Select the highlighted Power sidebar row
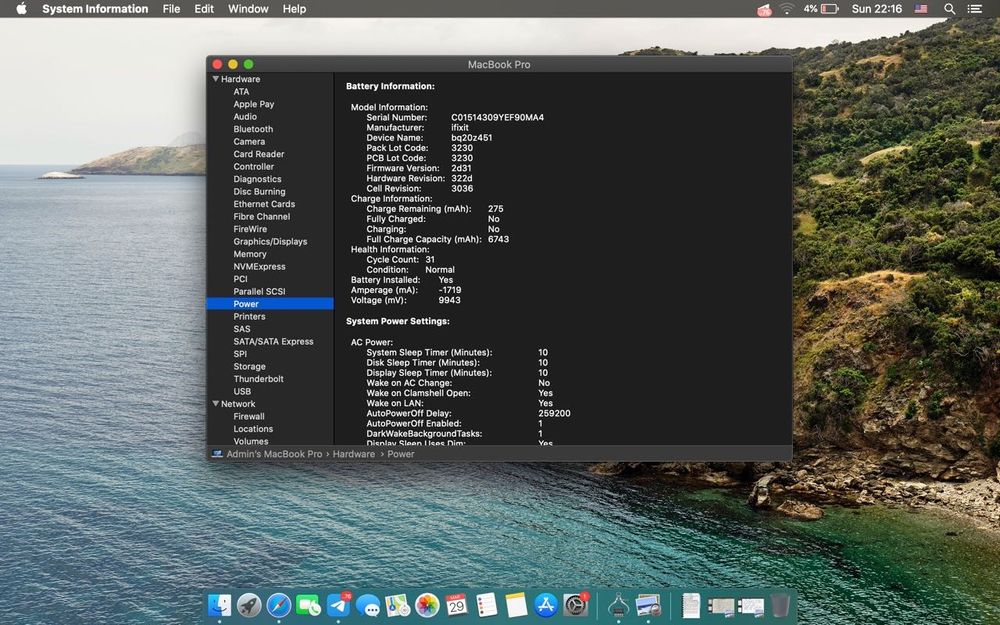The image size is (1000, 625). click(270, 304)
